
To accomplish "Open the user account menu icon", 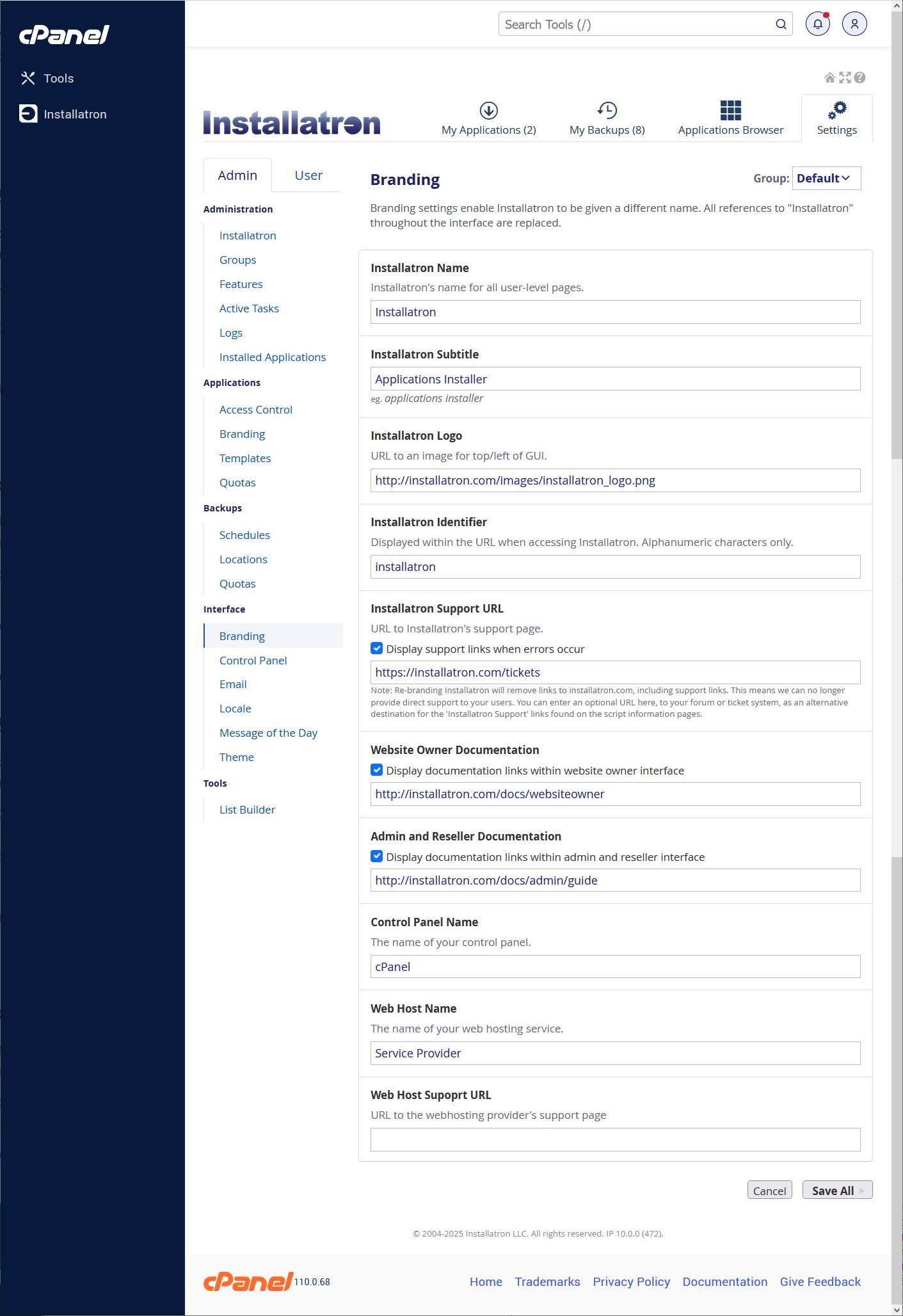I will pyautogui.click(x=854, y=24).
